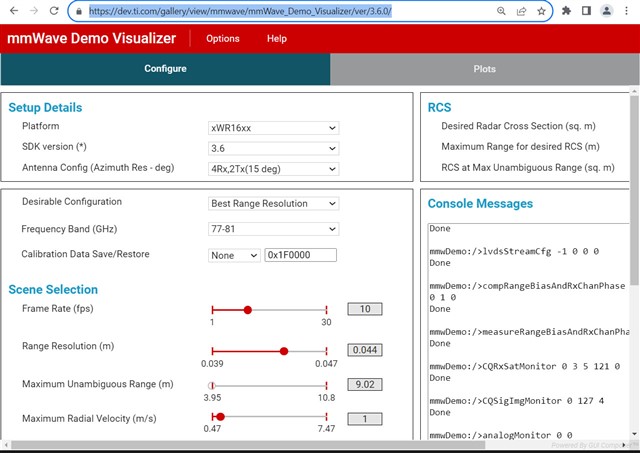Open the Antenna Config dropdown
Screen dimensions: 640x453
point(273,169)
